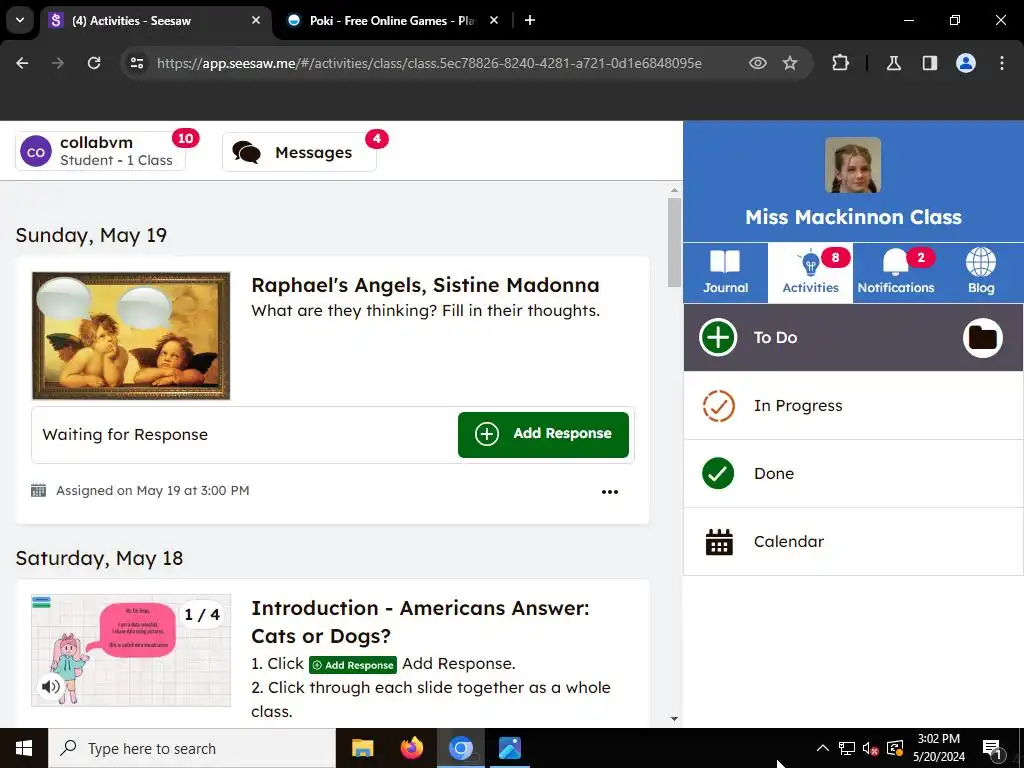This screenshot has height=768, width=1024.
Task: Click the network tray icon
Action: [x=847, y=748]
